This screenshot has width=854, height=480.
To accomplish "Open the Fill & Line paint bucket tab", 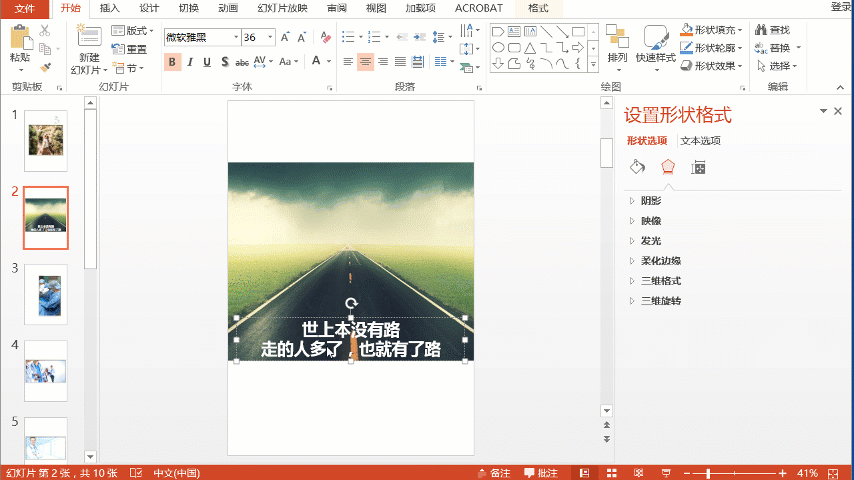I will [637, 167].
